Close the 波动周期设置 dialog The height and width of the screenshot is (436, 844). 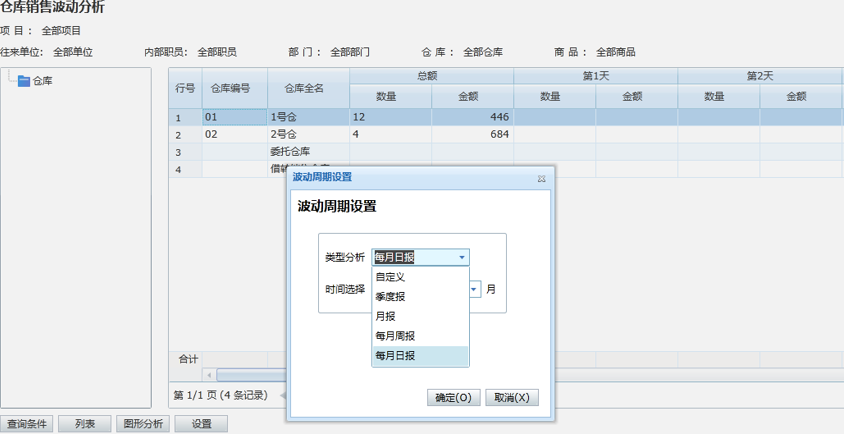coord(541,178)
